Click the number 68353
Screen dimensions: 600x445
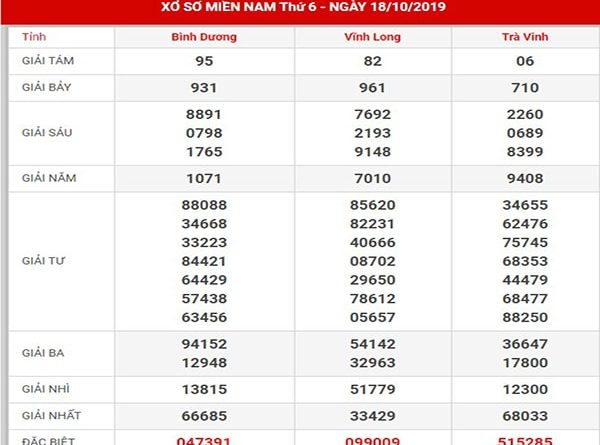point(525,261)
